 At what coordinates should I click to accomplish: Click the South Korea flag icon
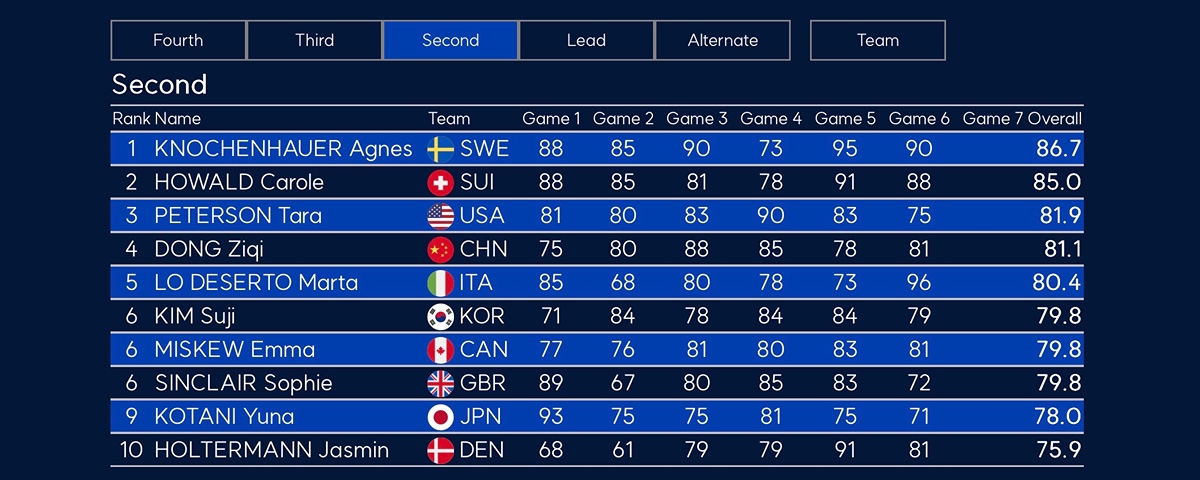[440, 316]
